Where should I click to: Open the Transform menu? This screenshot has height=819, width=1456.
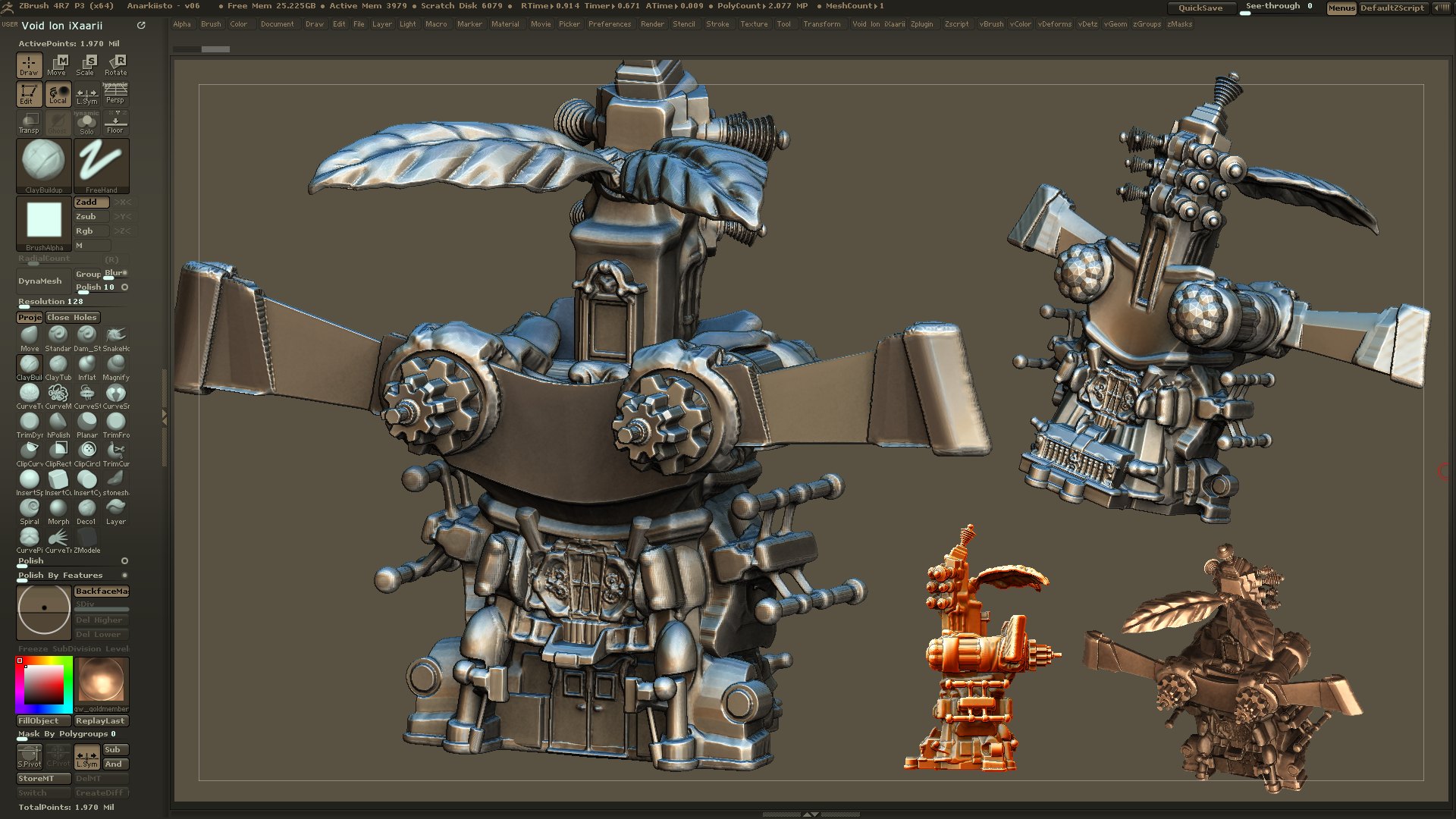point(822,24)
